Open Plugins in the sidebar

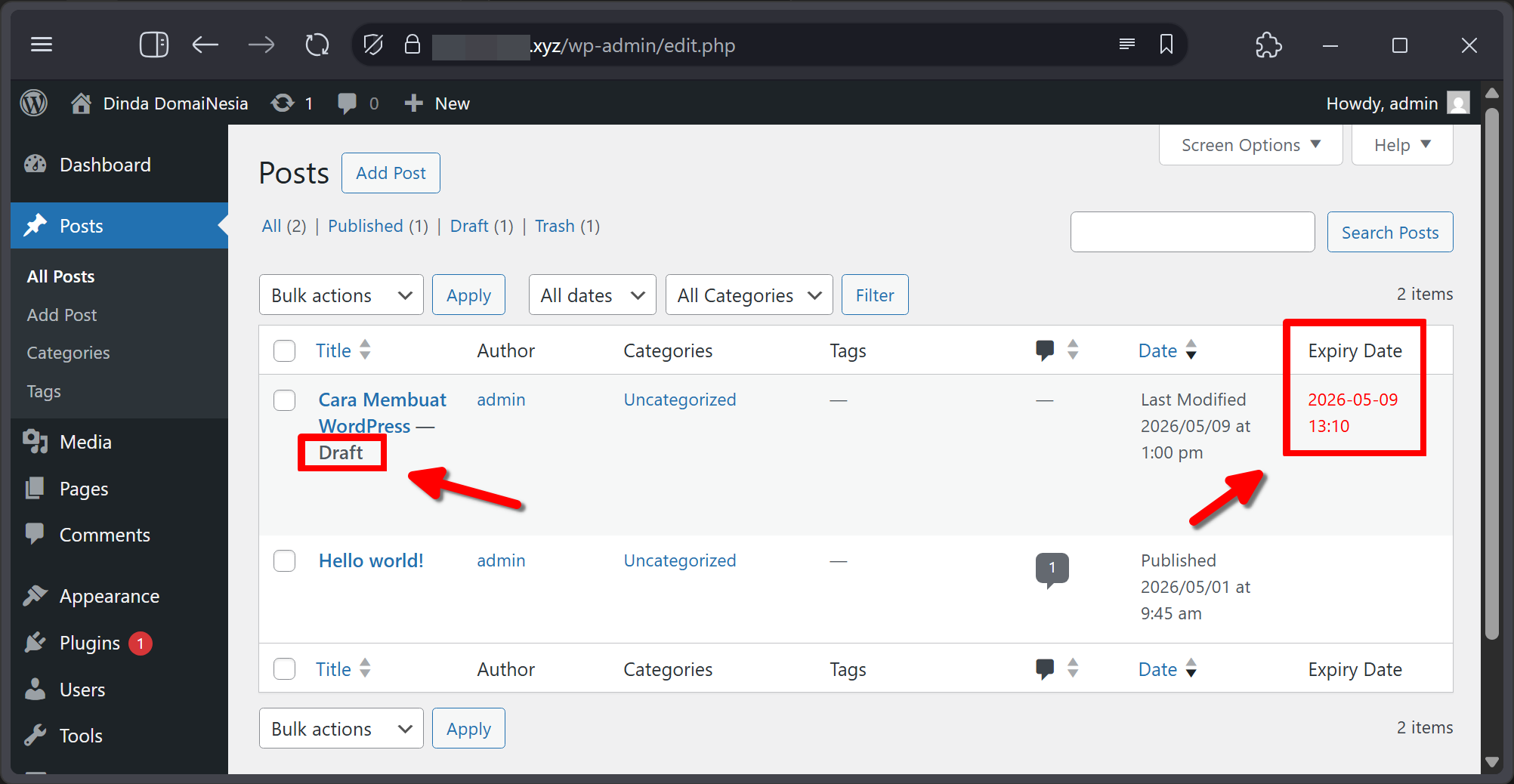click(x=119, y=643)
